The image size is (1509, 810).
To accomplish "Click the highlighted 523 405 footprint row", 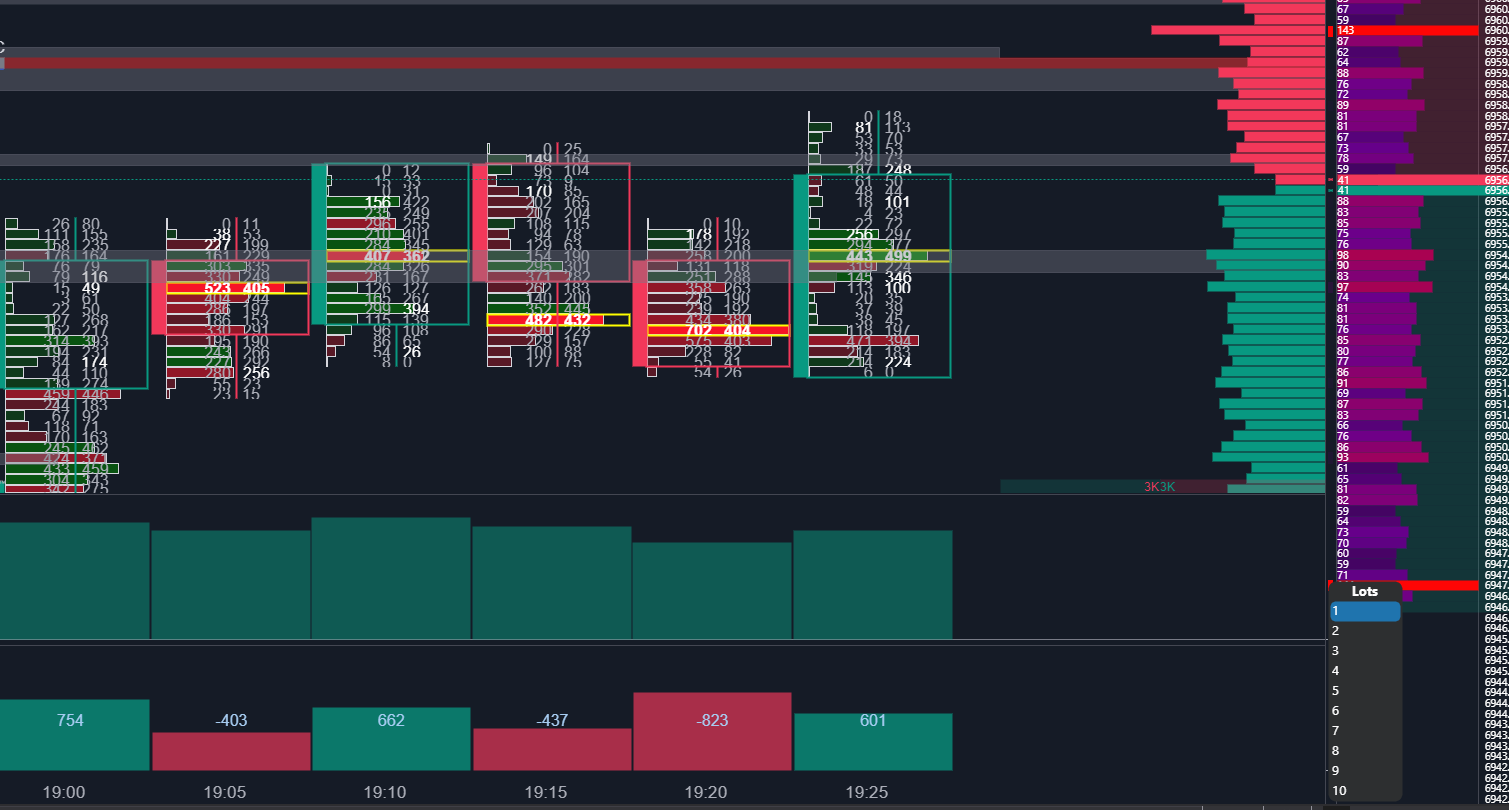I will (x=237, y=288).
